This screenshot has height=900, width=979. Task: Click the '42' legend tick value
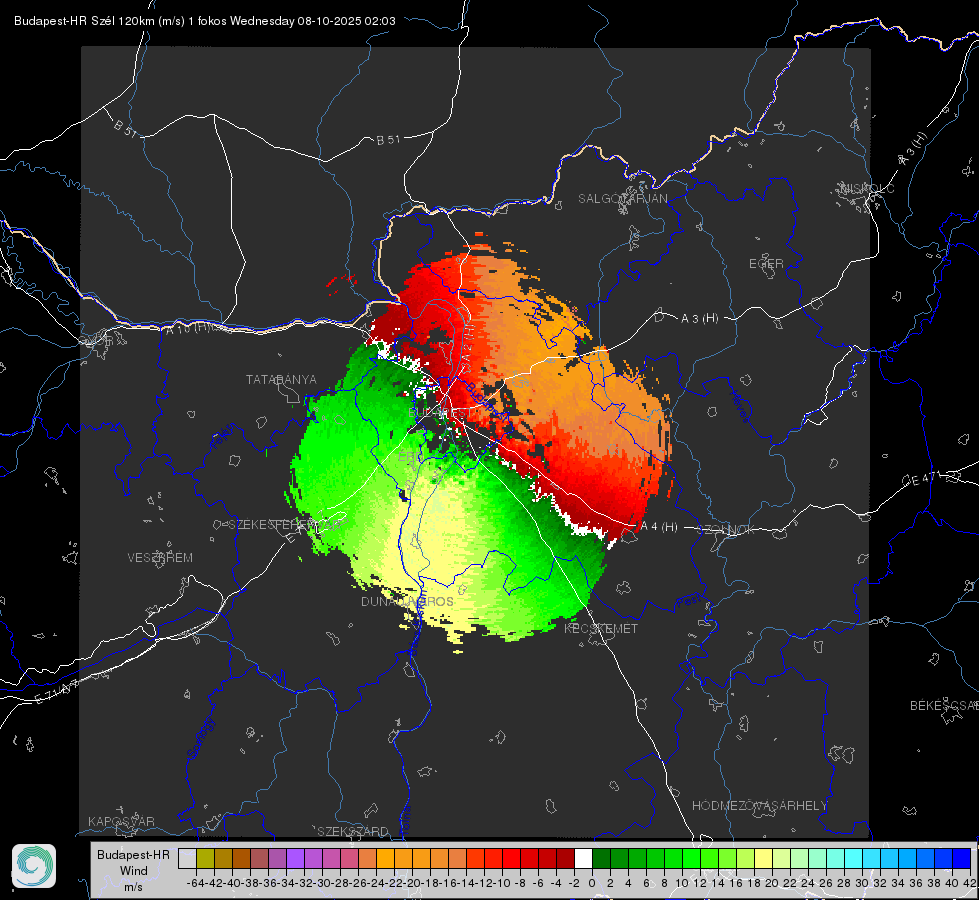click(969, 883)
